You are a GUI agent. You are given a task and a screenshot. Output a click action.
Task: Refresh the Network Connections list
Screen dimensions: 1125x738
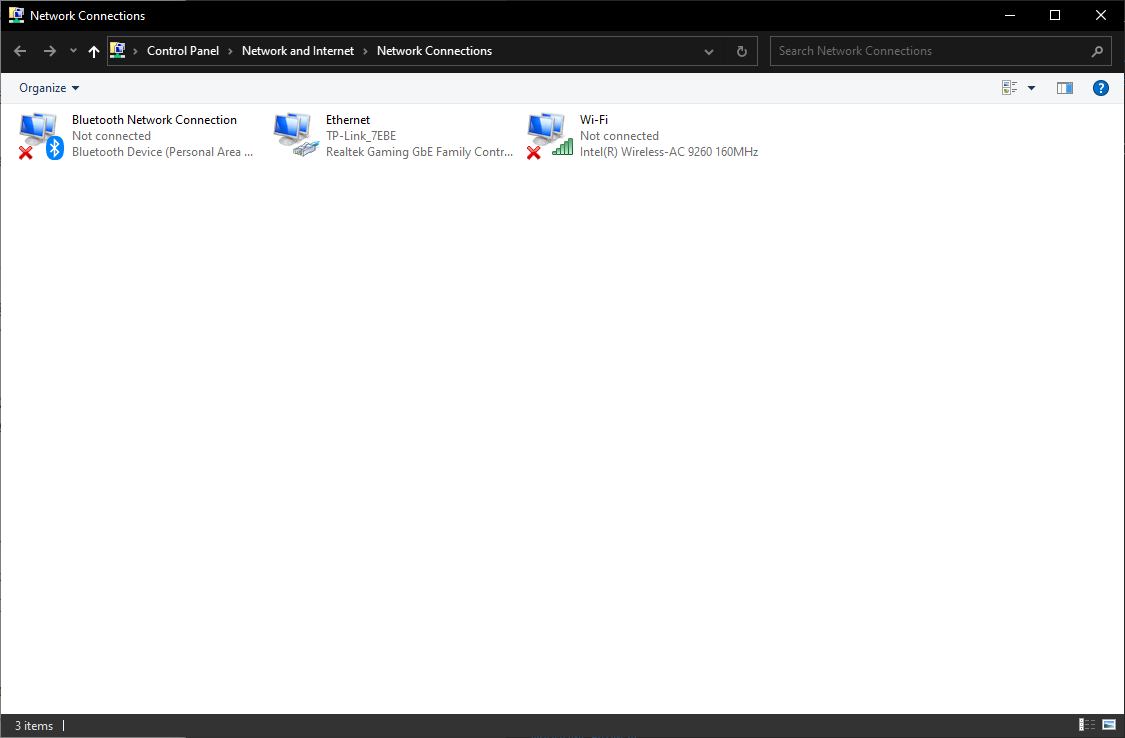click(741, 51)
